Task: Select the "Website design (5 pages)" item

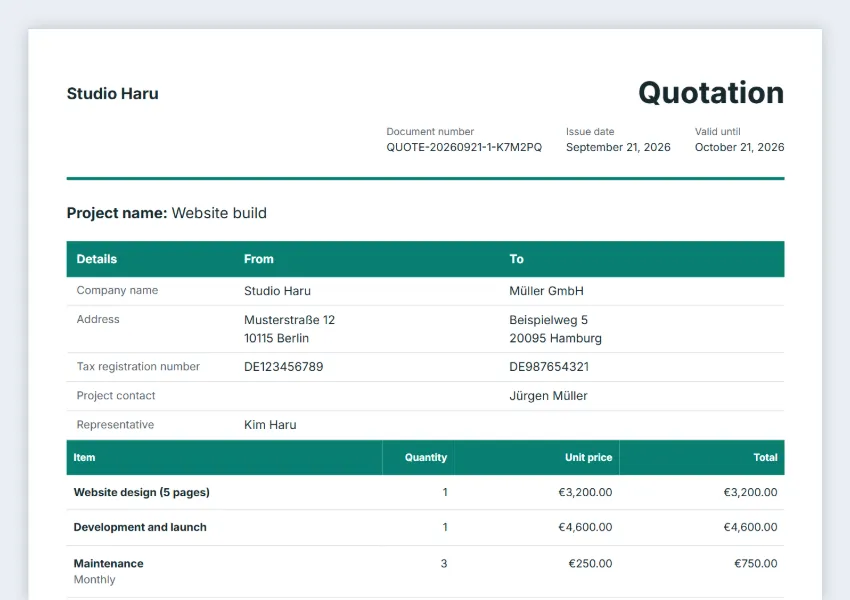Action: pyautogui.click(x=141, y=492)
